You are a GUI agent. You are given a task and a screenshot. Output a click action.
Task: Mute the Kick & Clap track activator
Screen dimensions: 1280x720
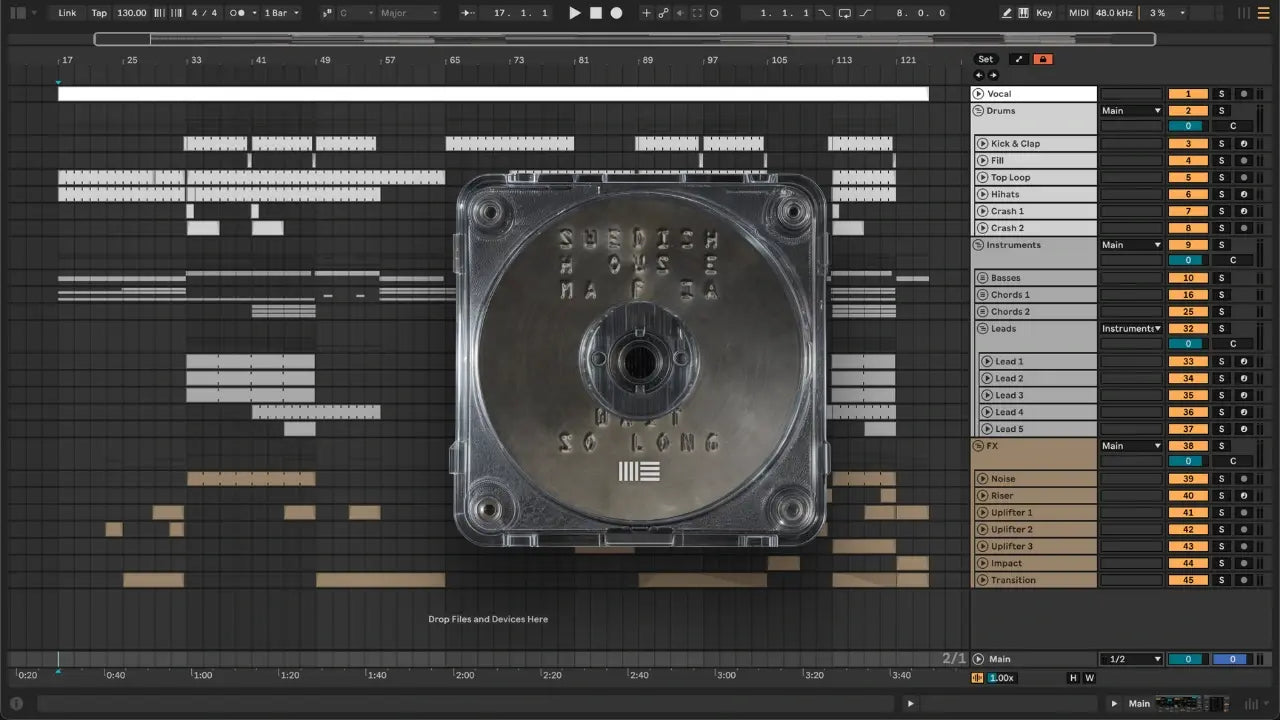point(1188,144)
